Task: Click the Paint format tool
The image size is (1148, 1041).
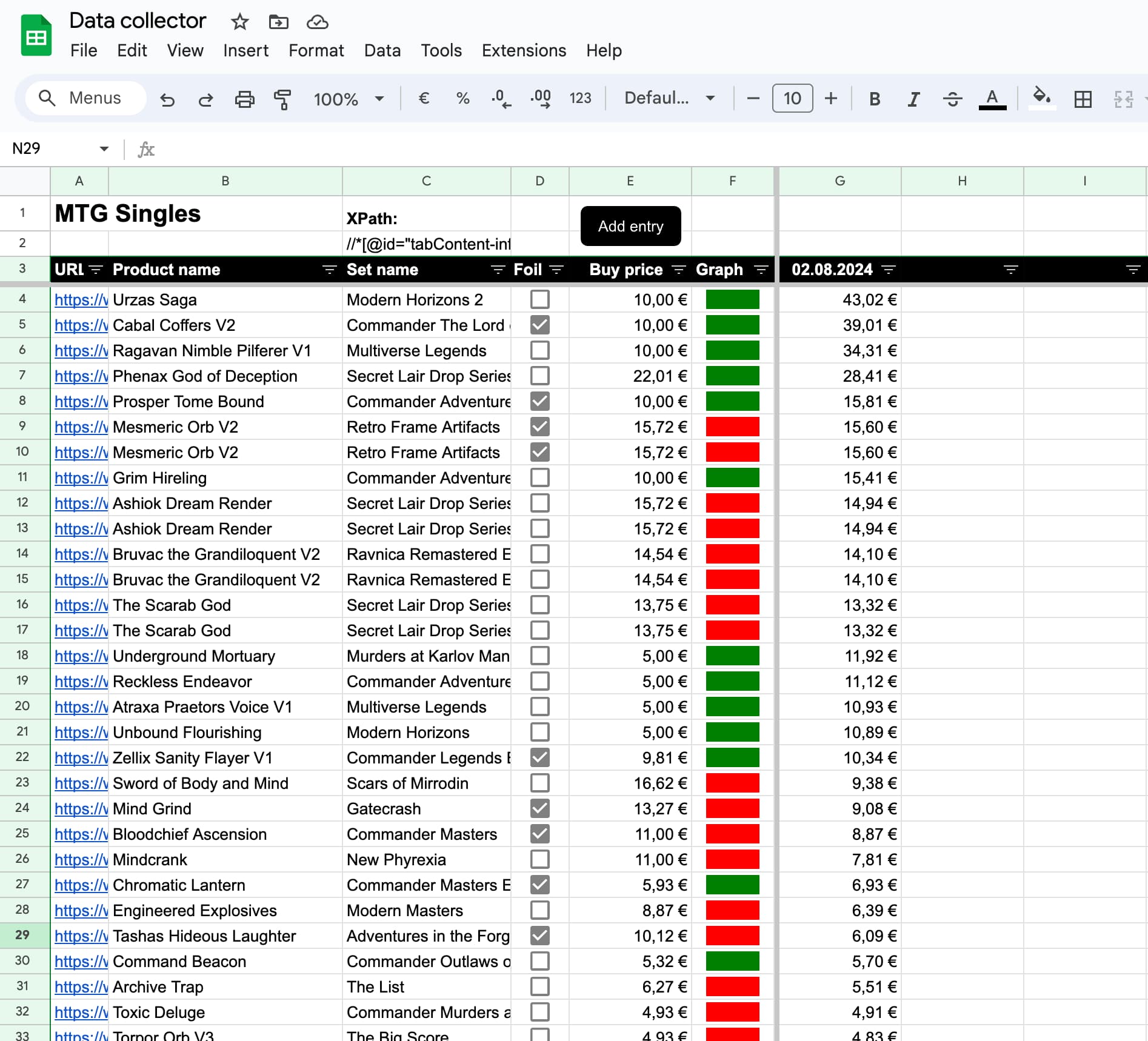Action: pyautogui.click(x=282, y=98)
